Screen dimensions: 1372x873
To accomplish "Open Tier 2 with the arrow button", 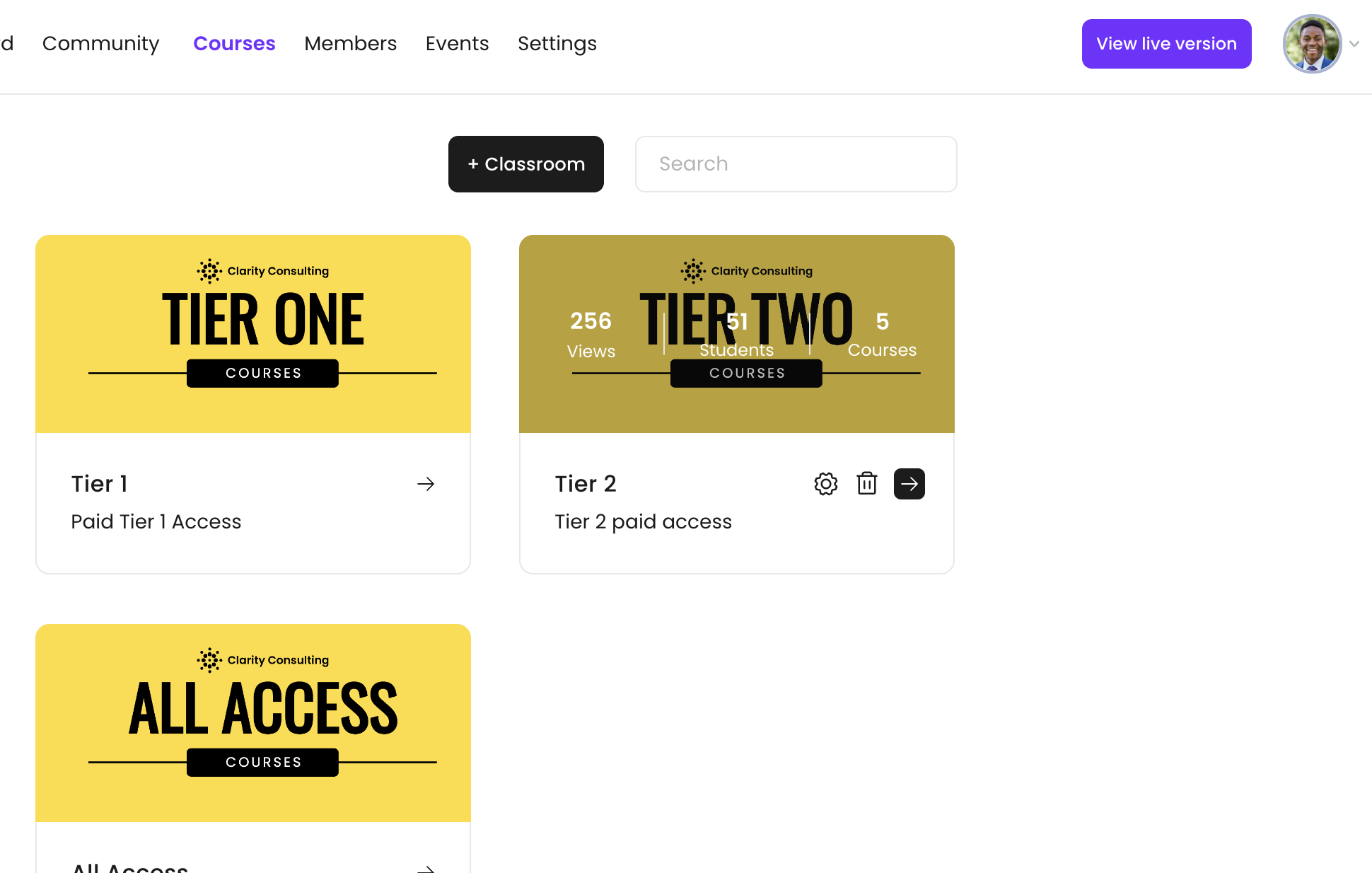I will click(x=909, y=484).
